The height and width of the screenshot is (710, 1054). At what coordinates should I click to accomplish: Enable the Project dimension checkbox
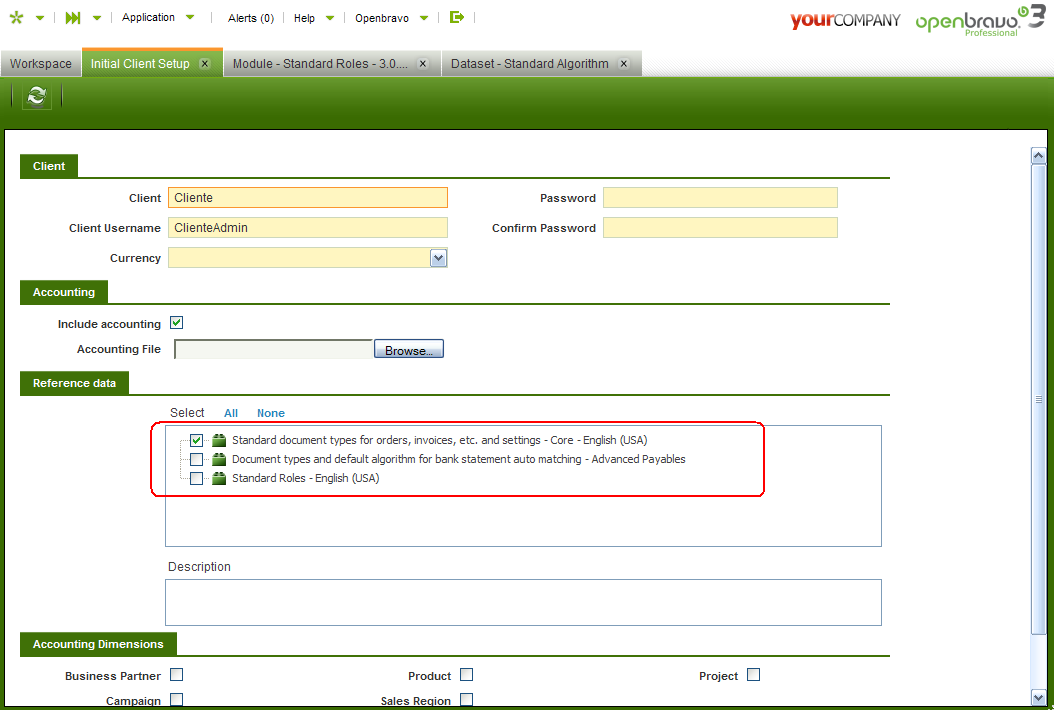754,674
